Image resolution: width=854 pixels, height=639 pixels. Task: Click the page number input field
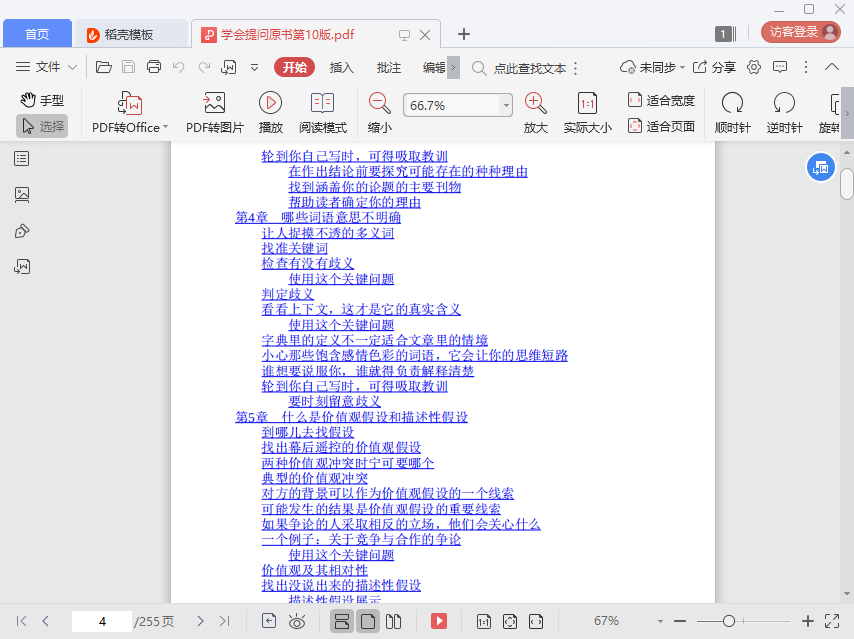(102, 621)
